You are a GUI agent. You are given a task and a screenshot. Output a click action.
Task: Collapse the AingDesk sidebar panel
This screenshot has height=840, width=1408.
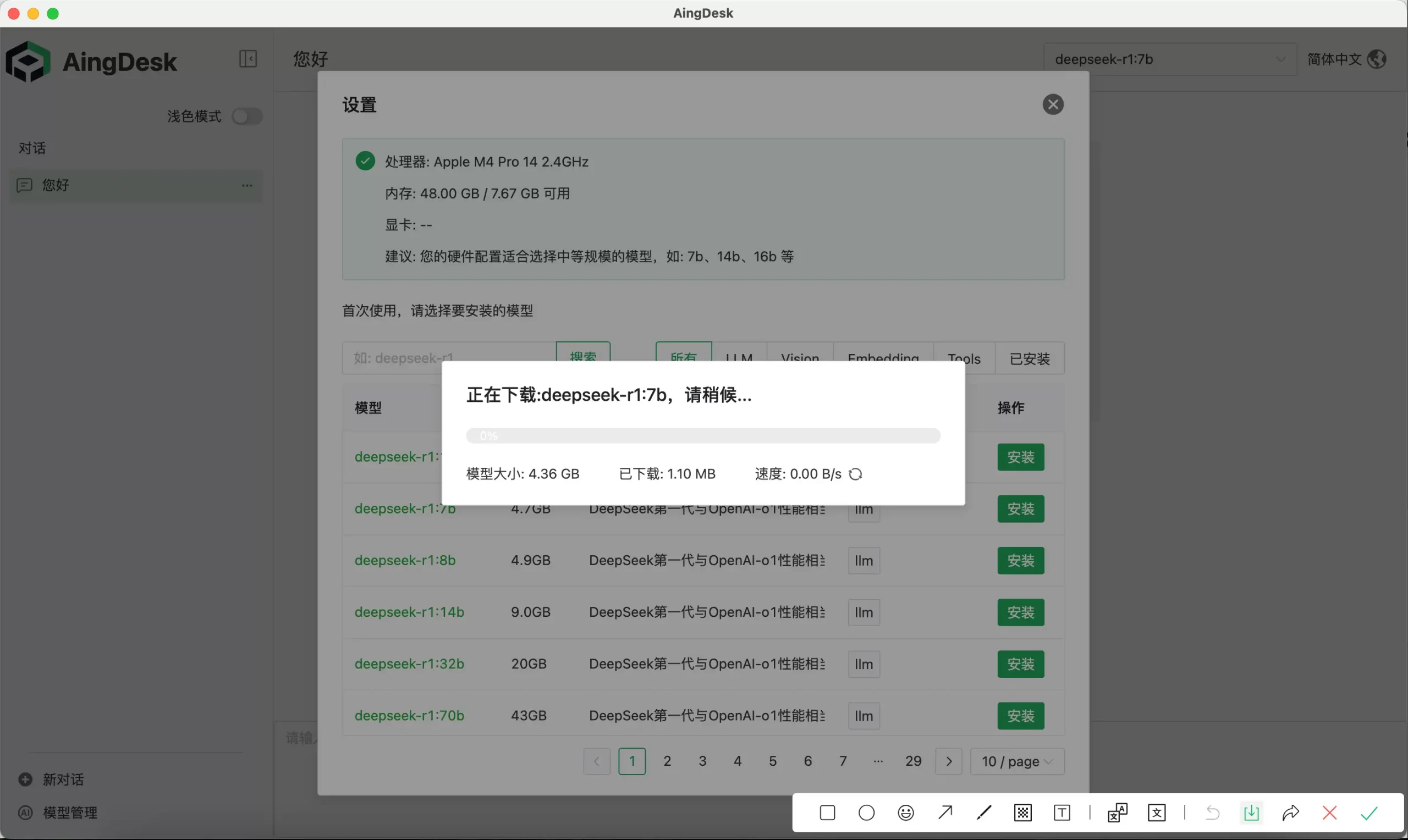pyautogui.click(x=248, y=59)
